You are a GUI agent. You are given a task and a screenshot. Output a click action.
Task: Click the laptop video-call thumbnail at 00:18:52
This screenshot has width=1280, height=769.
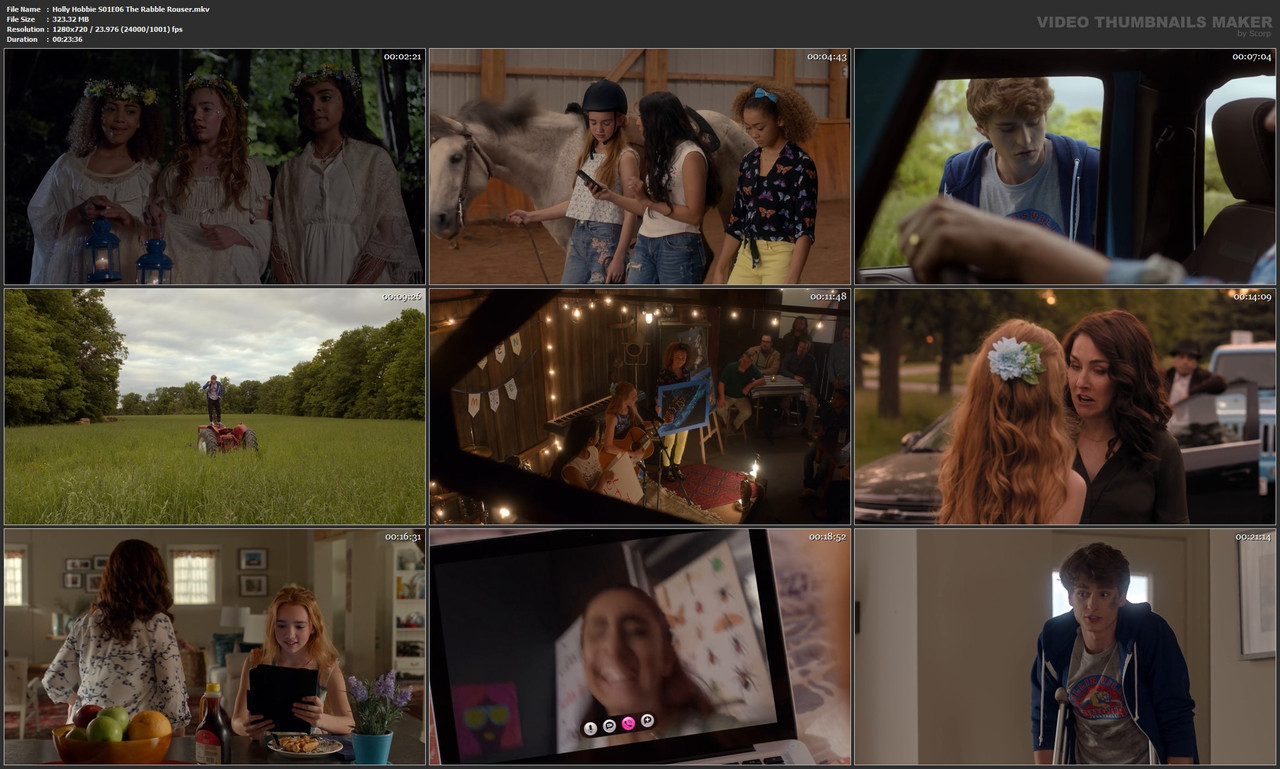[640, 646]
